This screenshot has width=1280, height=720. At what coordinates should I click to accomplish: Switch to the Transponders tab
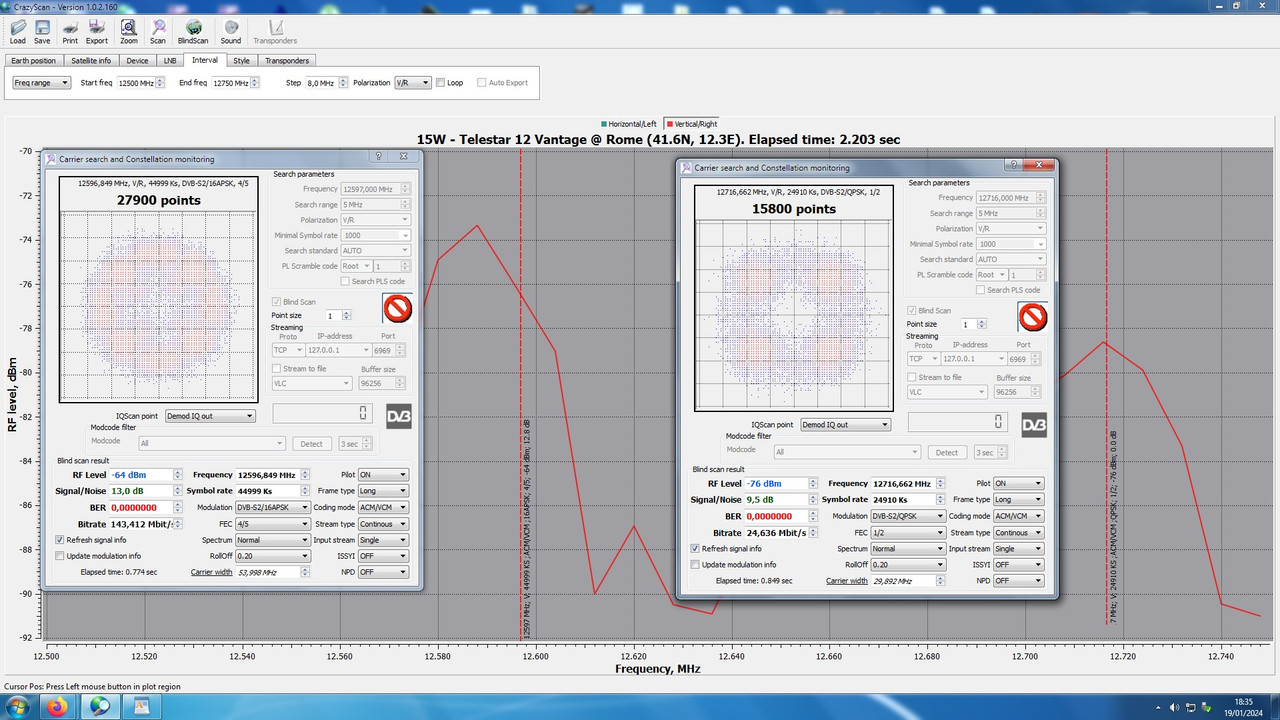[287, 60]
